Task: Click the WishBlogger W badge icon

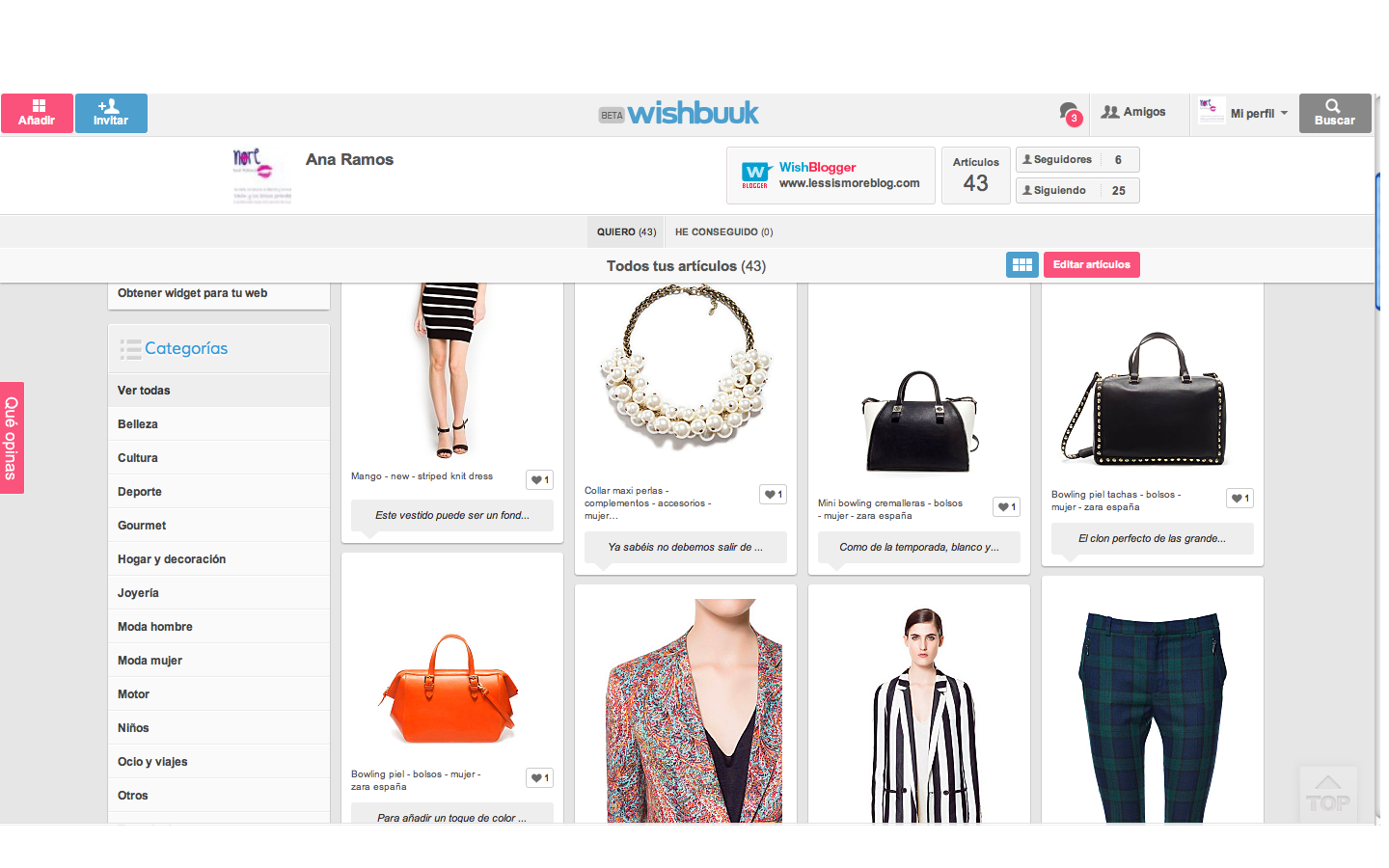Action: coord(755,175)
